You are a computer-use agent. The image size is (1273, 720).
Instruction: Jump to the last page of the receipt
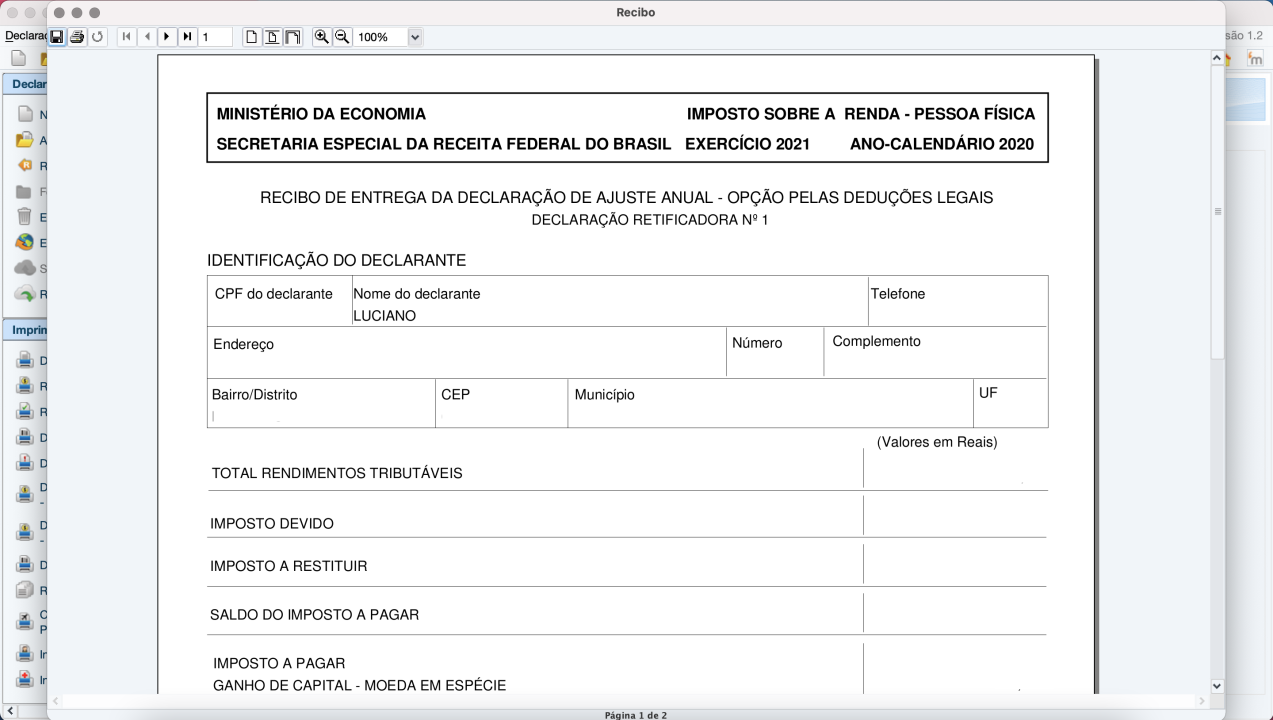click(x=186, y=36)
